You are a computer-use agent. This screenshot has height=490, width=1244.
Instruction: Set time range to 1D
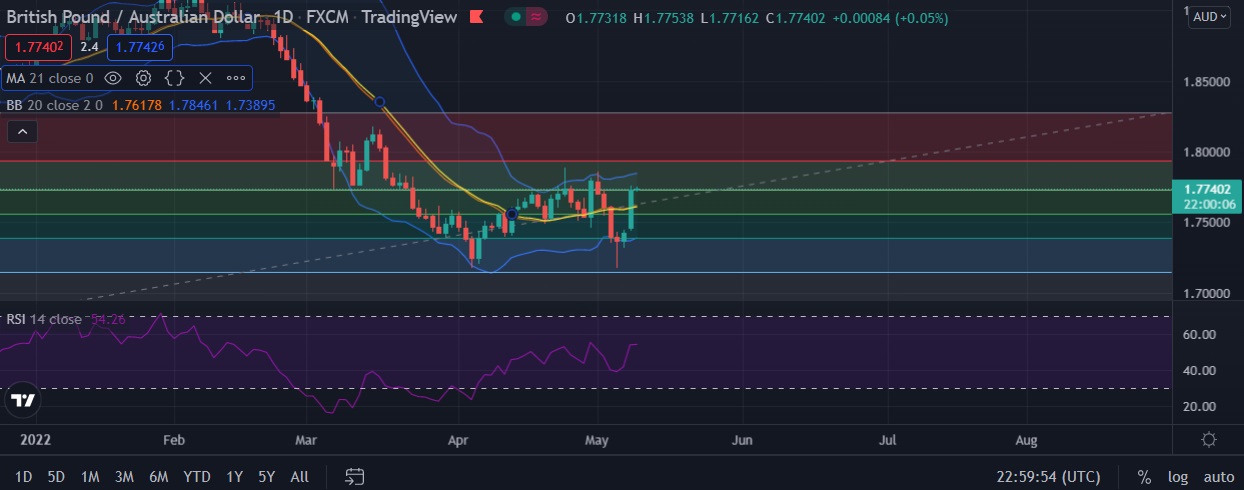tap(23, 477)
